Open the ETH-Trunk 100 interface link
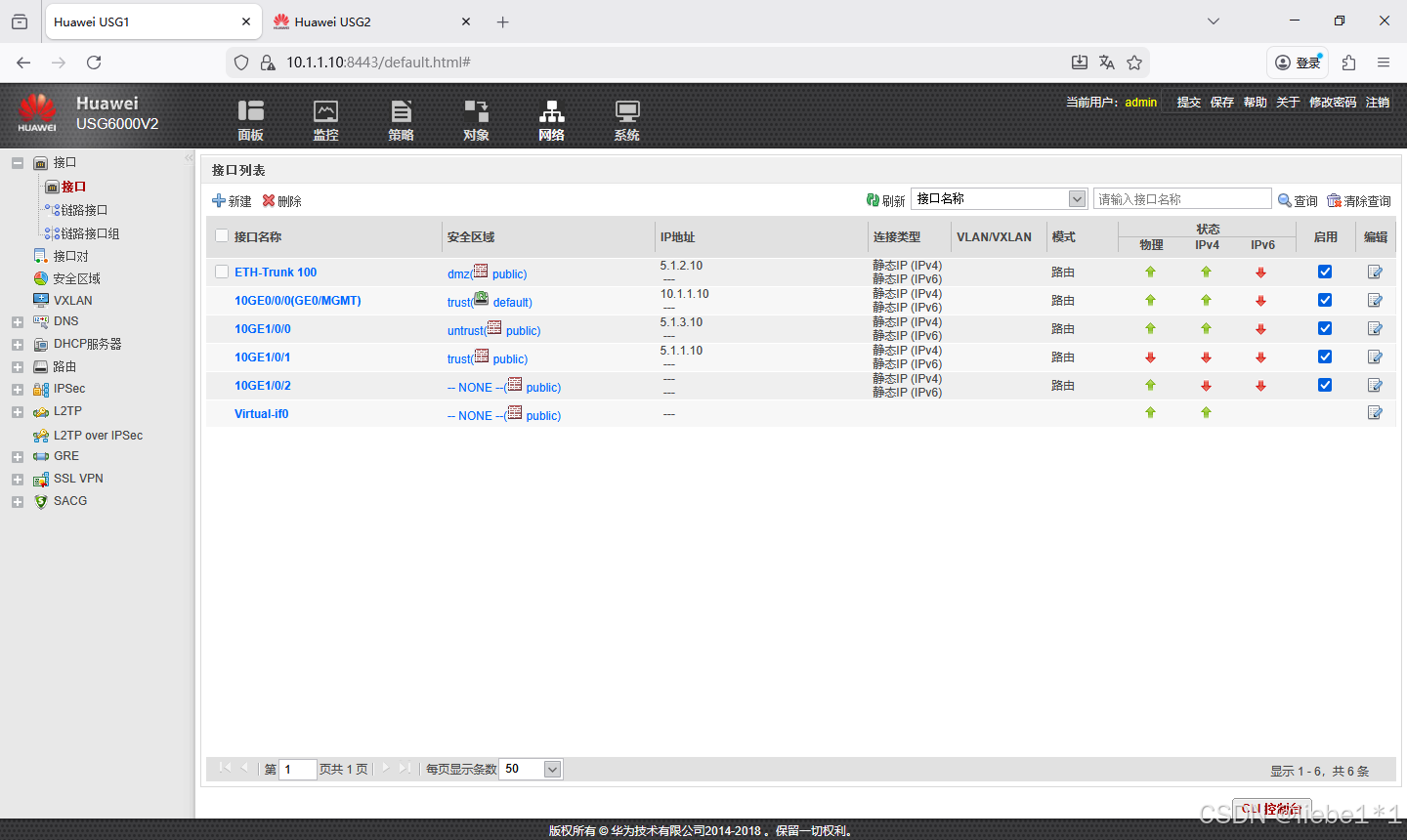This screenshot has height=840, width=1407. click(276, 273)
